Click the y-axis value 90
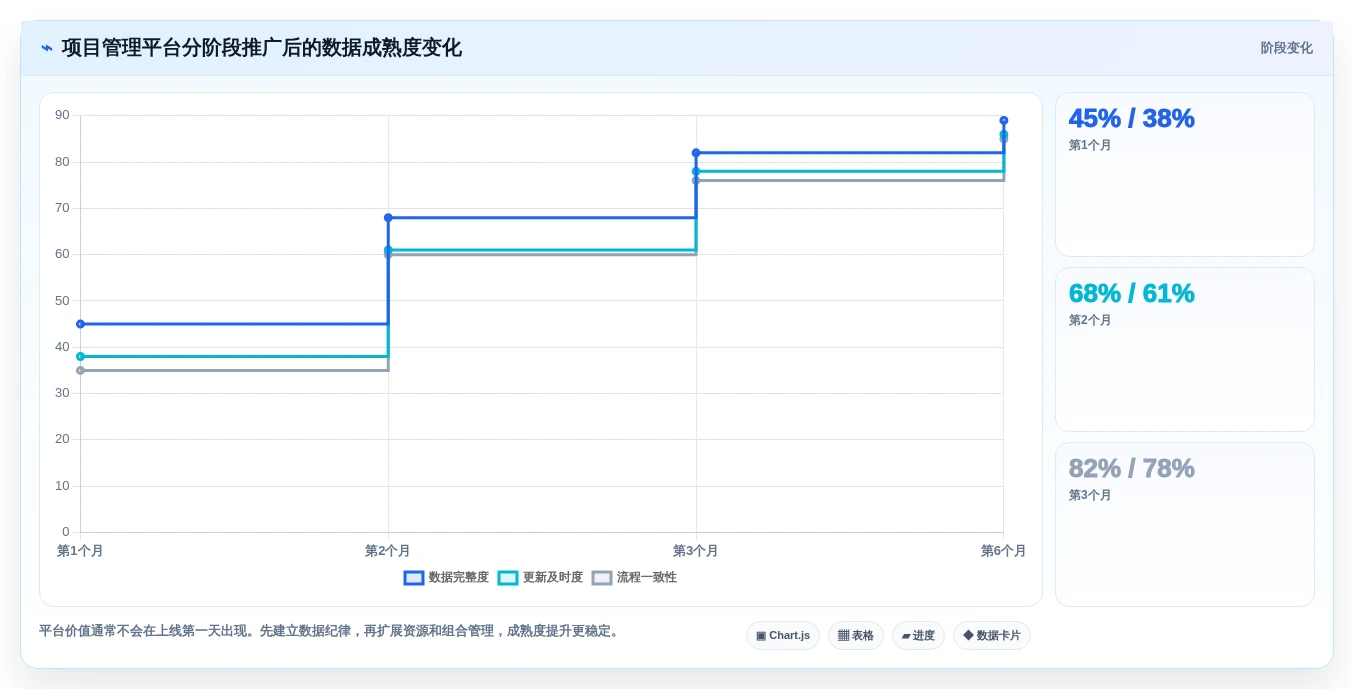The height and width of the screenshot is (689, 1354). [62, 115]
